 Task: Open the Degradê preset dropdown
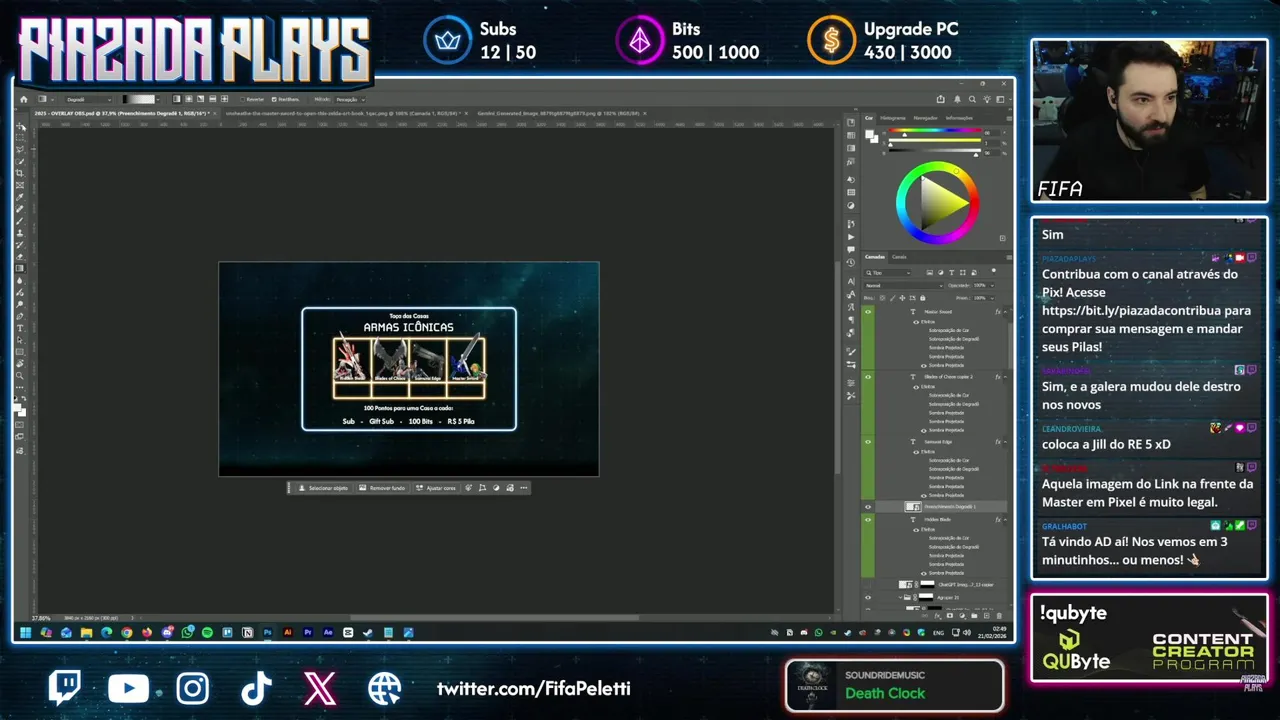[x=88, y=99]
